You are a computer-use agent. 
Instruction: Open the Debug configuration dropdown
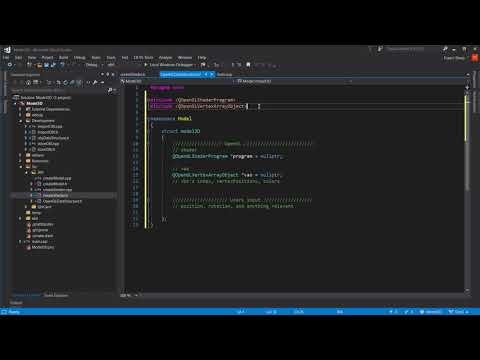tap(93, 65)
